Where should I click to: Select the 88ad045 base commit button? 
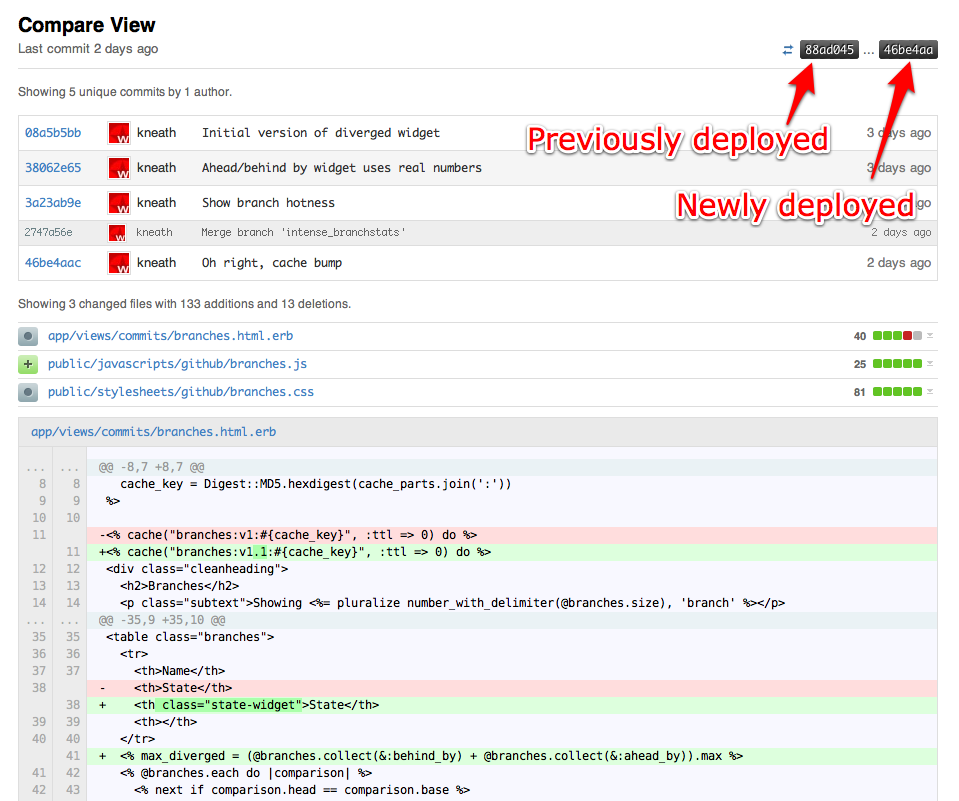pos(829,50)
